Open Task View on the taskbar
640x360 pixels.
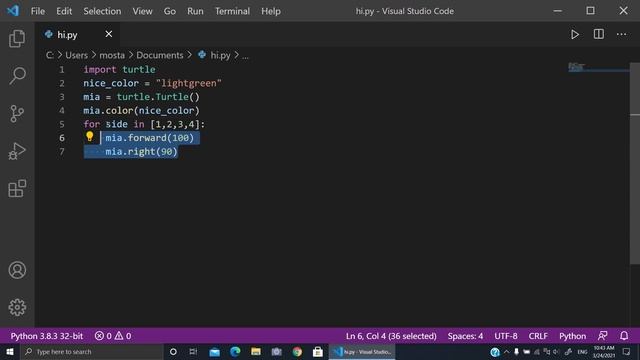(x=193, y=351)
